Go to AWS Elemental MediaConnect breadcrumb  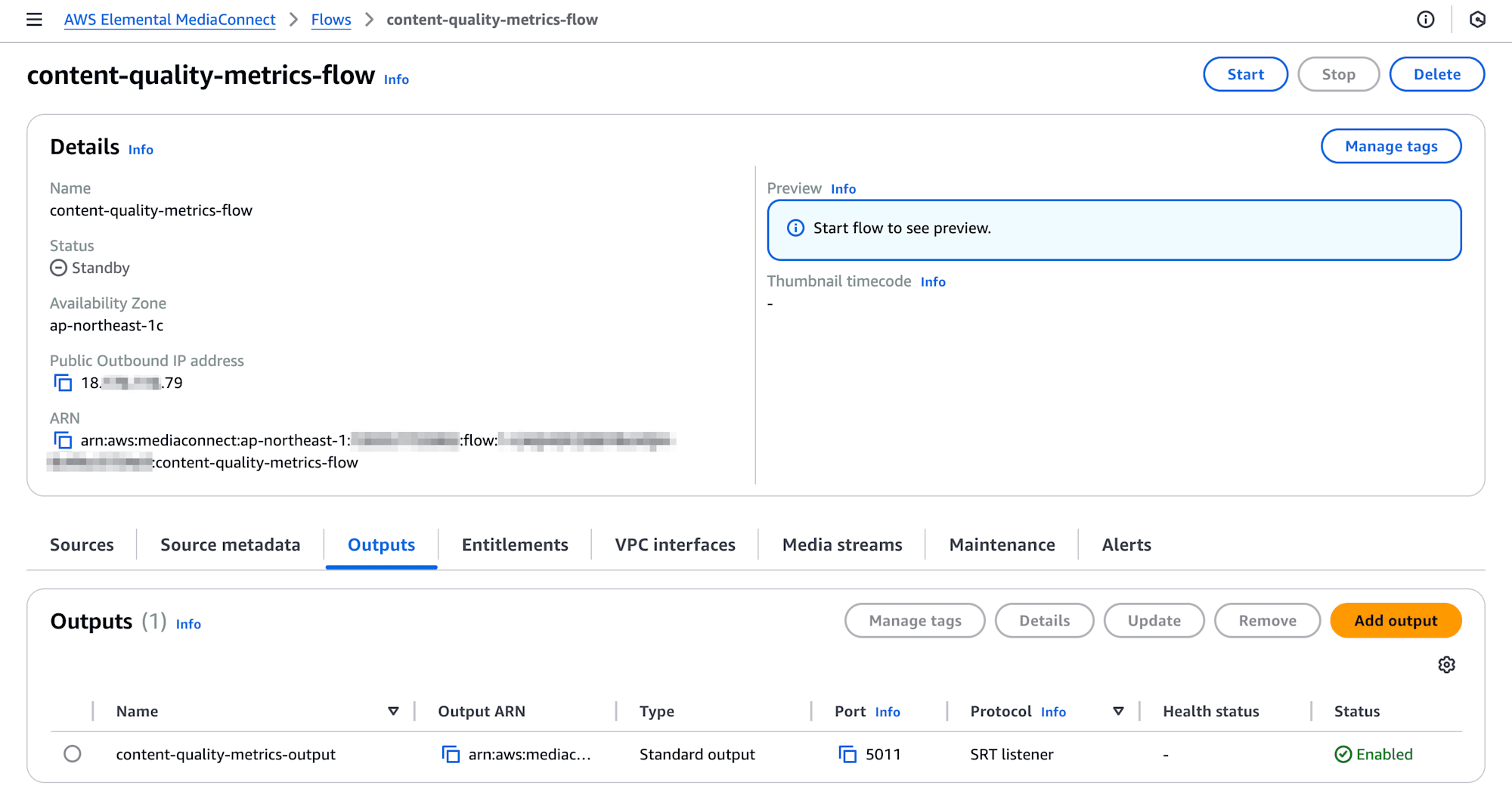pyautogui.click(x=169, y=20)
